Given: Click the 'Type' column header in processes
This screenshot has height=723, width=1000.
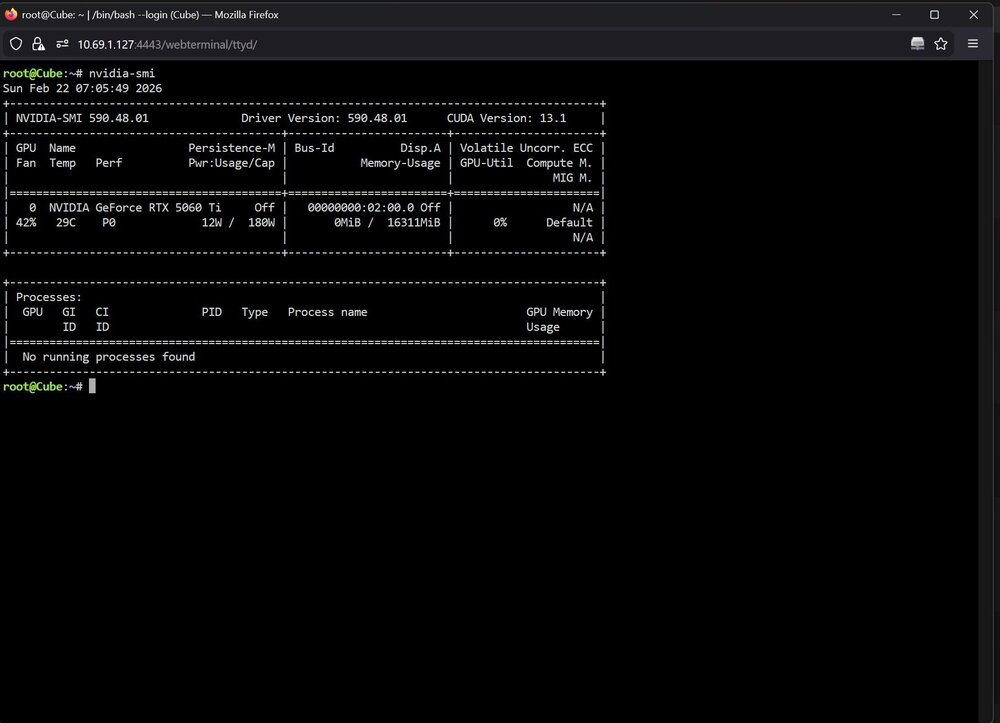Looking at the screenshot, I should (x=254, y=312).
